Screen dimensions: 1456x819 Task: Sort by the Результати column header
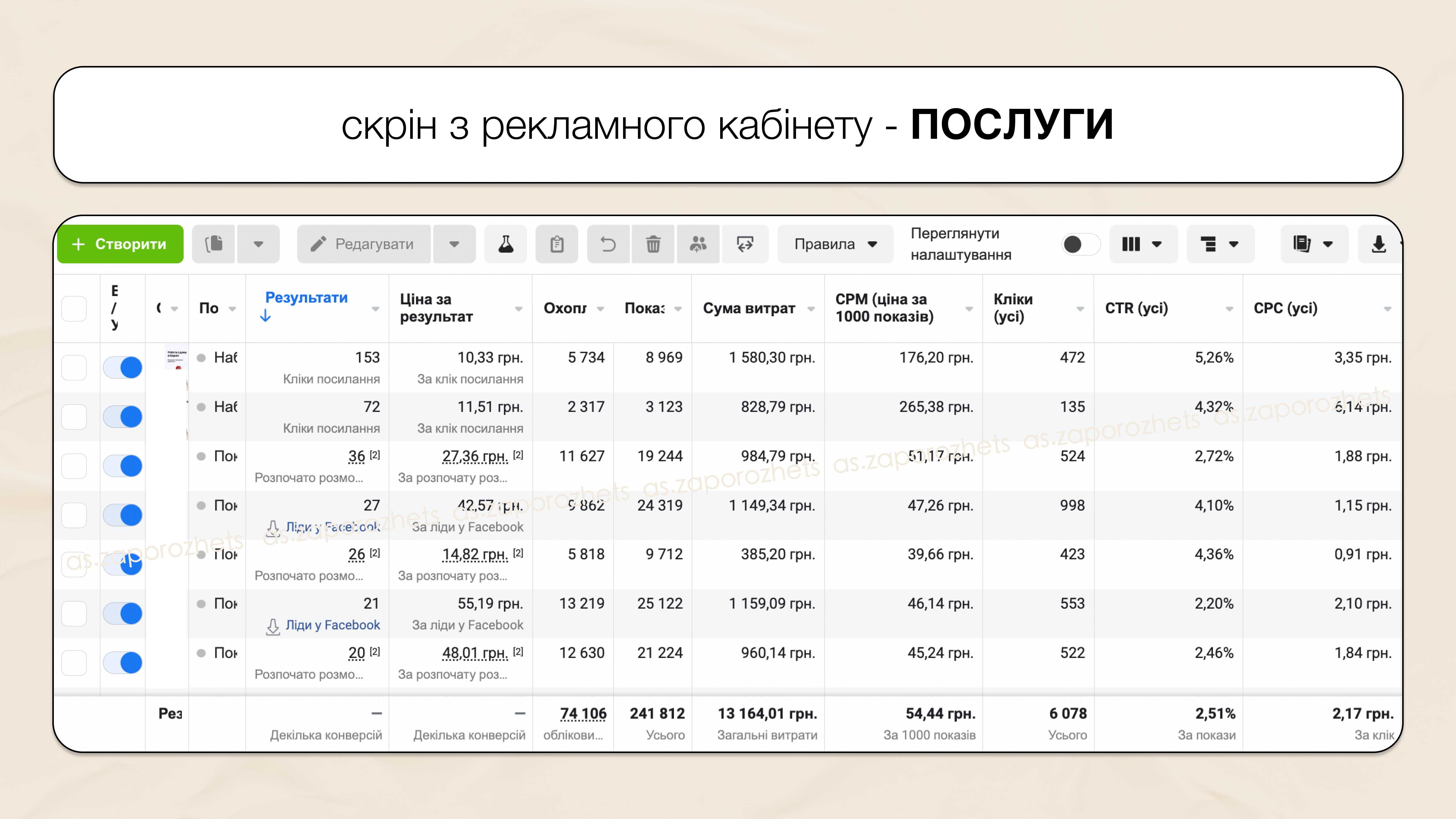coord(306,298)
